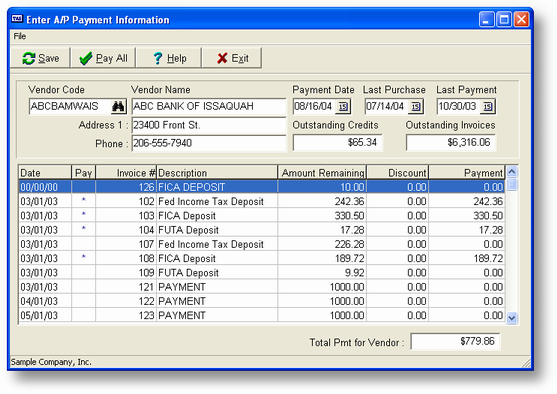Click the 00/00/00 date cell
The width and height of the screenshot is (557, 394).
(45, 187)
